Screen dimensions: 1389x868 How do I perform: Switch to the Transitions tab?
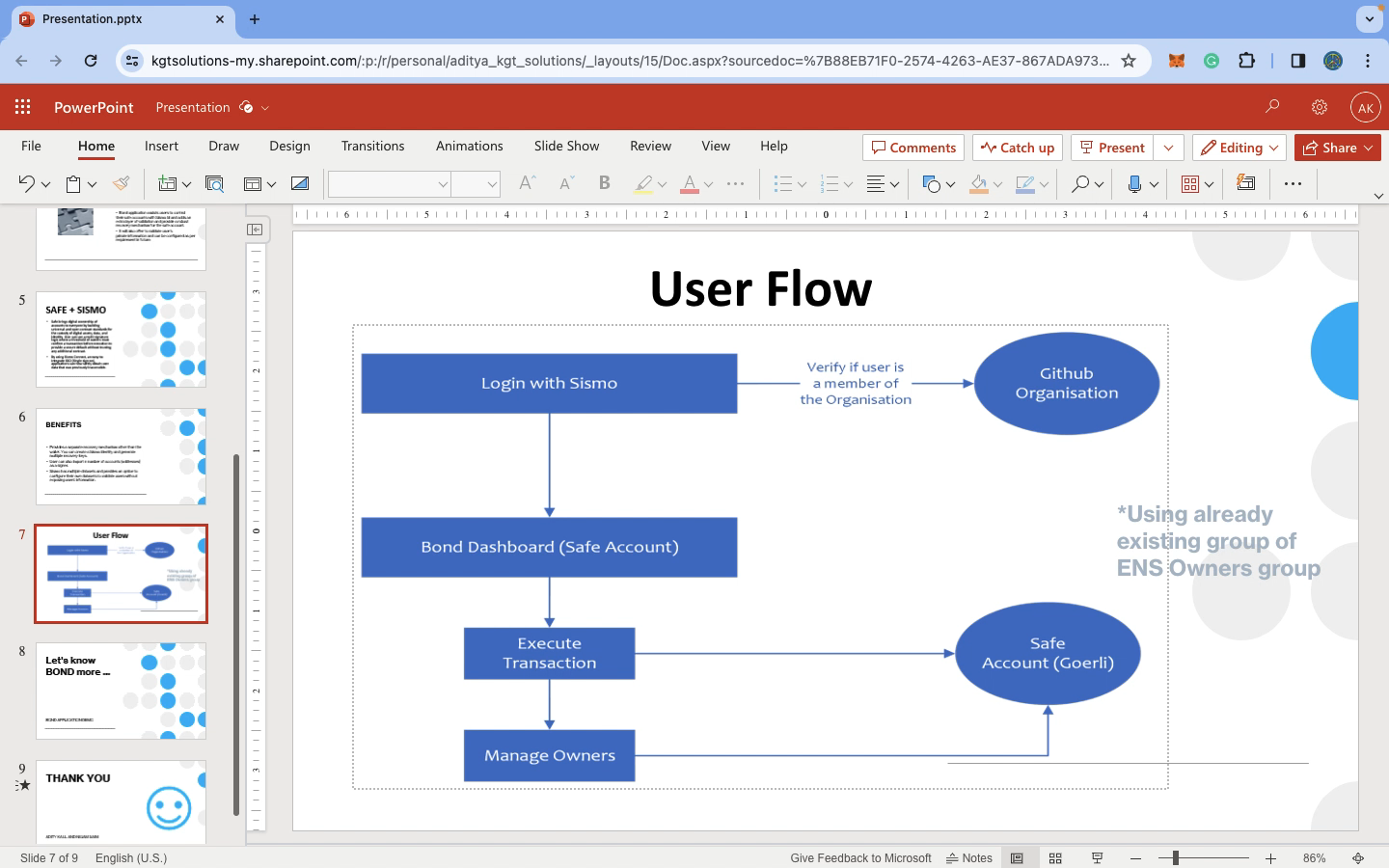(x=372, y=146)
